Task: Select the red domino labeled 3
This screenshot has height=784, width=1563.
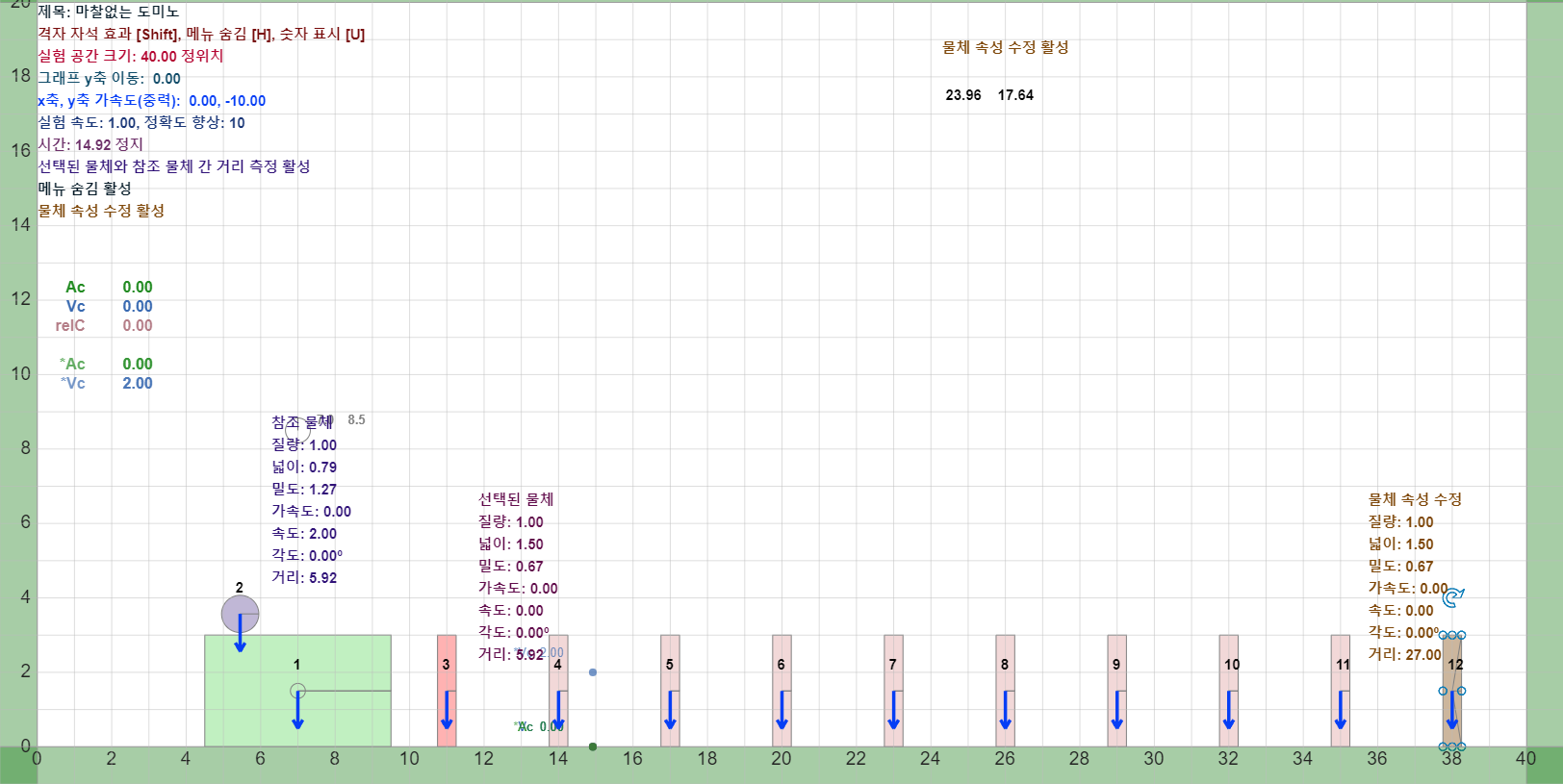Action: pyautogui.click(x=447, y=691)
